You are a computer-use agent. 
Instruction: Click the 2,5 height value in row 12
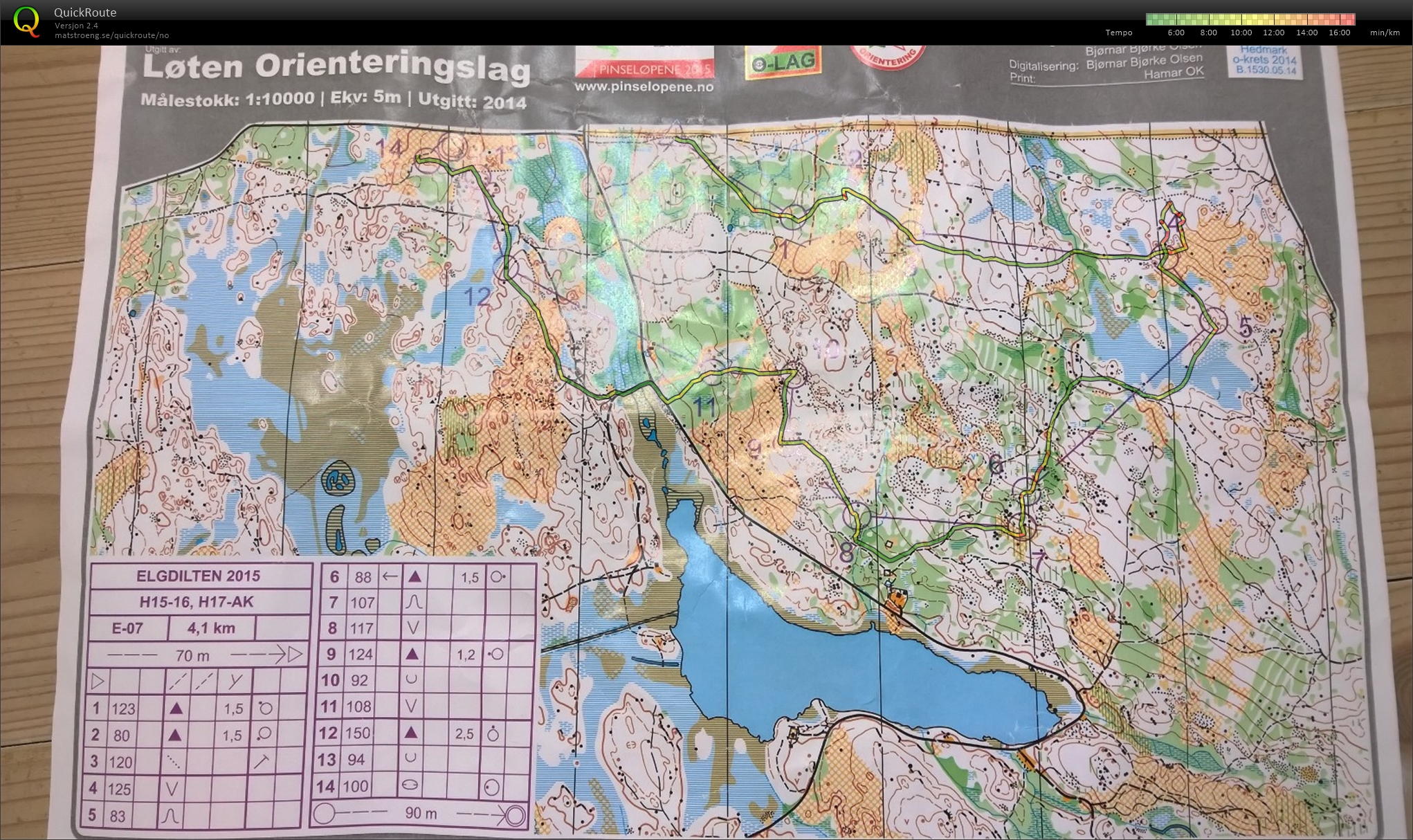pyautogui.click(x=464, y=733)
